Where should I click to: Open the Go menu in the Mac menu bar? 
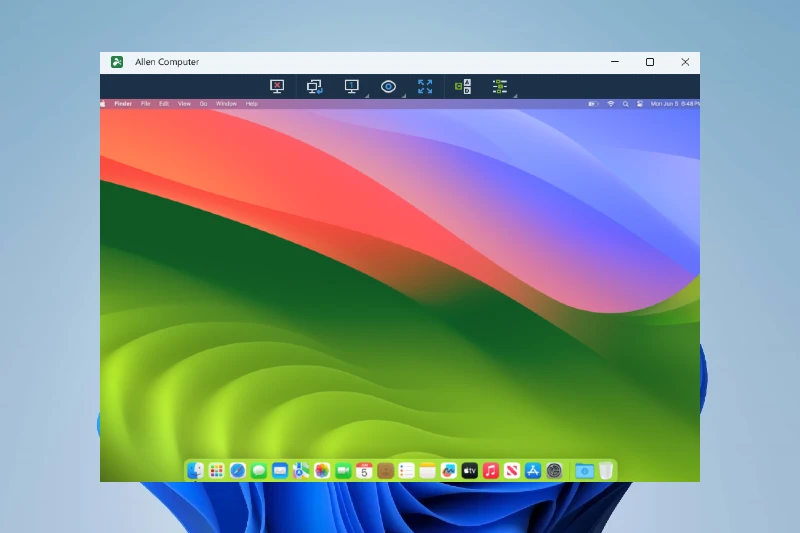point(204,104)
